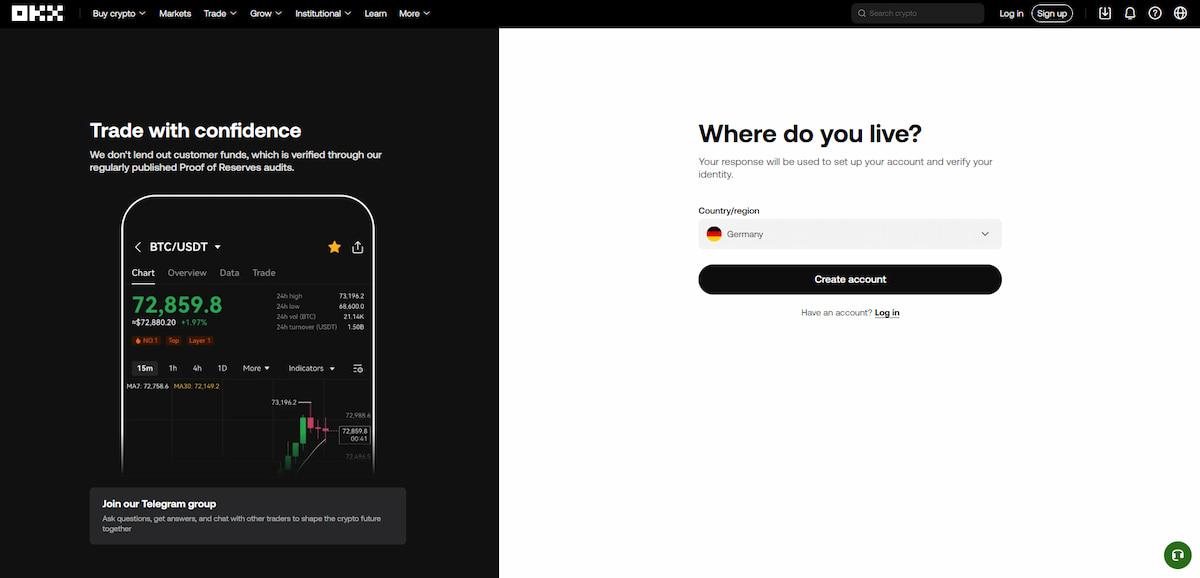
Task: Open the Institutional dropdown menu
Action: (323, 13)
